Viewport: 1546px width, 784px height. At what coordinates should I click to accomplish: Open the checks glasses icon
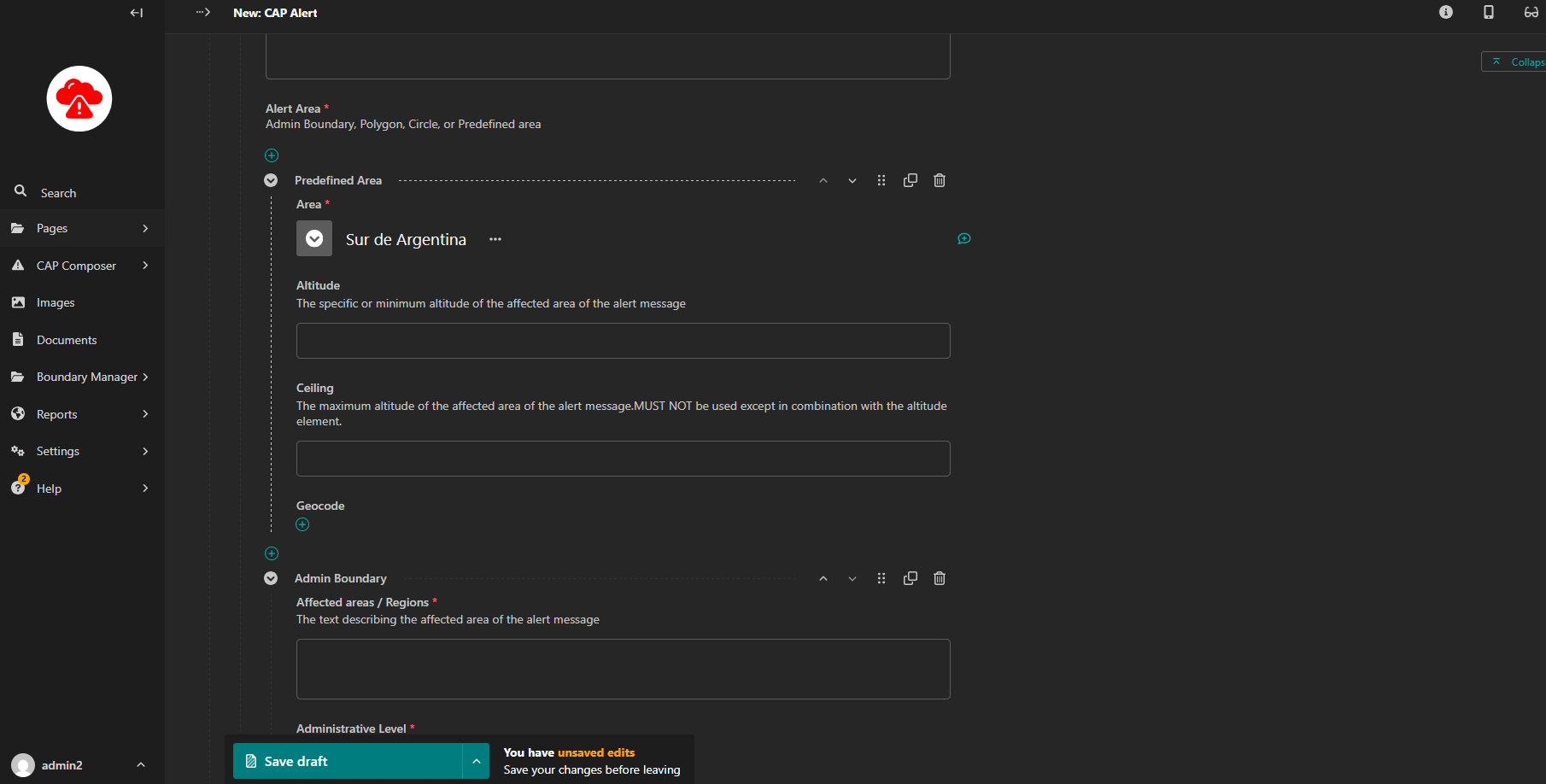point(1531,12)
